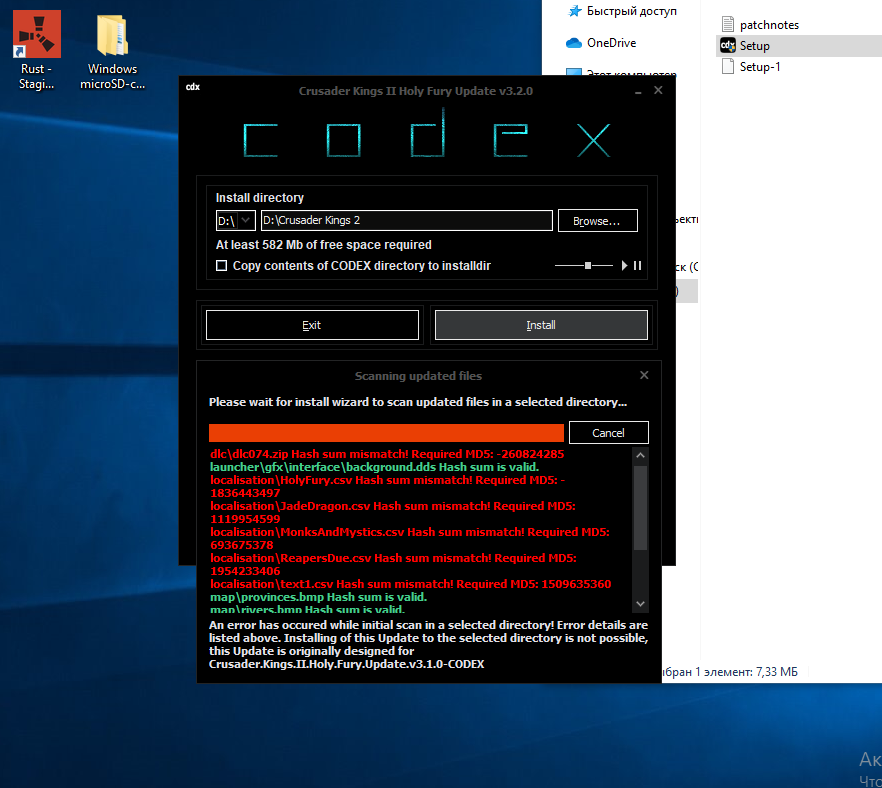Click the Быстрый доступ label in Explorer
This screenshot has height=788, width=882.
coord(632,11)
